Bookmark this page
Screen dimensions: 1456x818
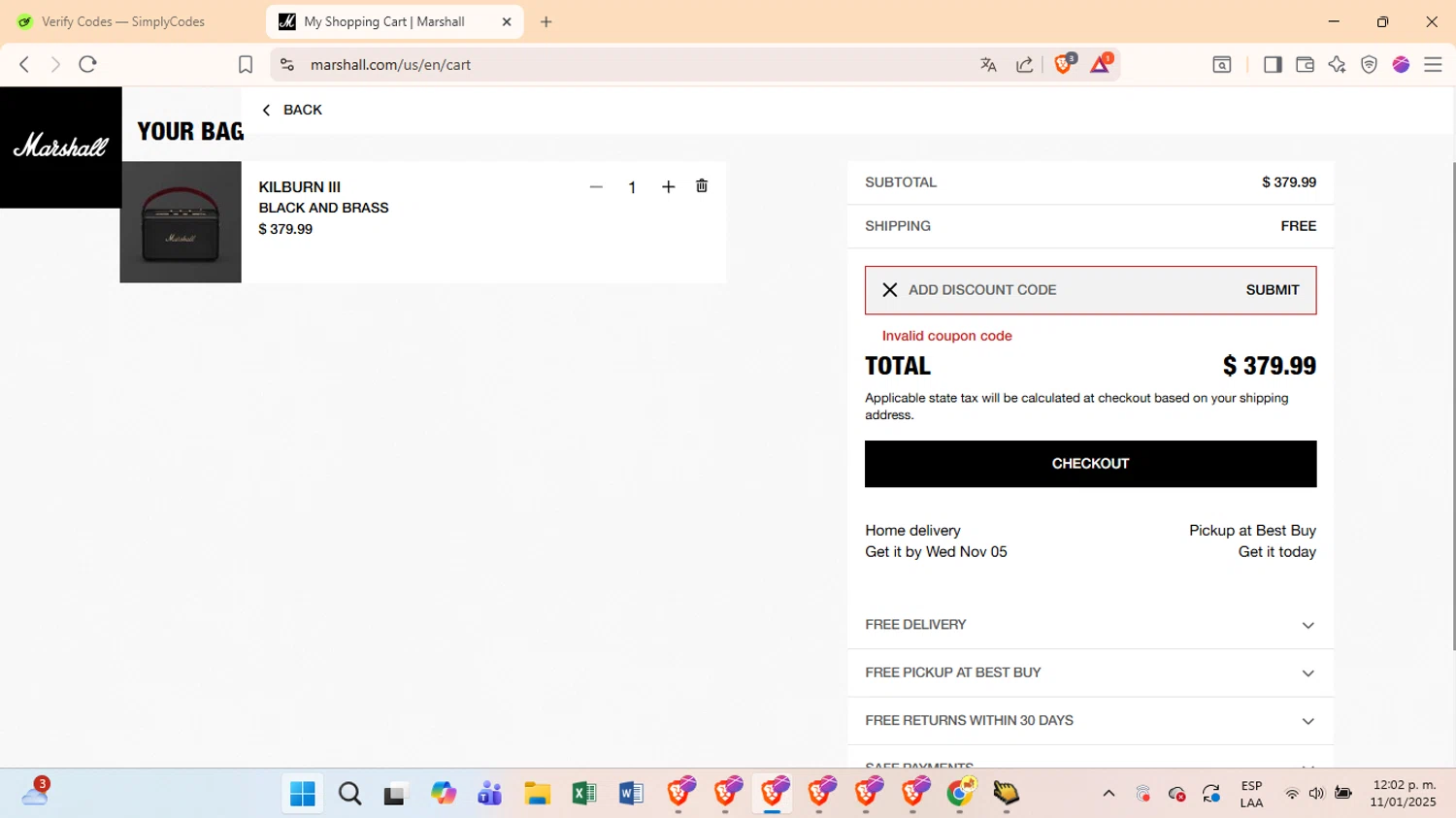point(246,64)
